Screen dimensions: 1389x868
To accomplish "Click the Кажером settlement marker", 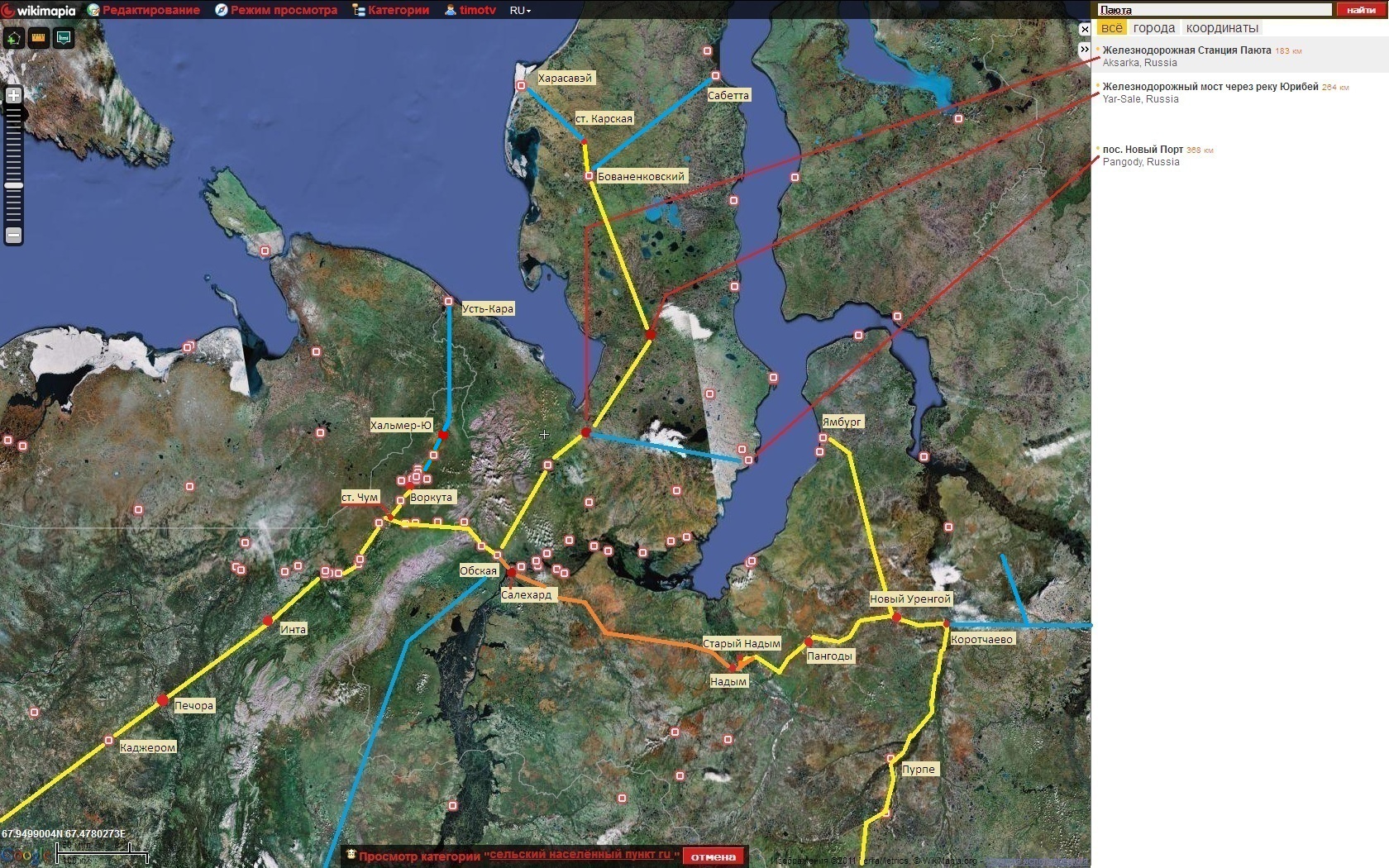I will [108, 740].
